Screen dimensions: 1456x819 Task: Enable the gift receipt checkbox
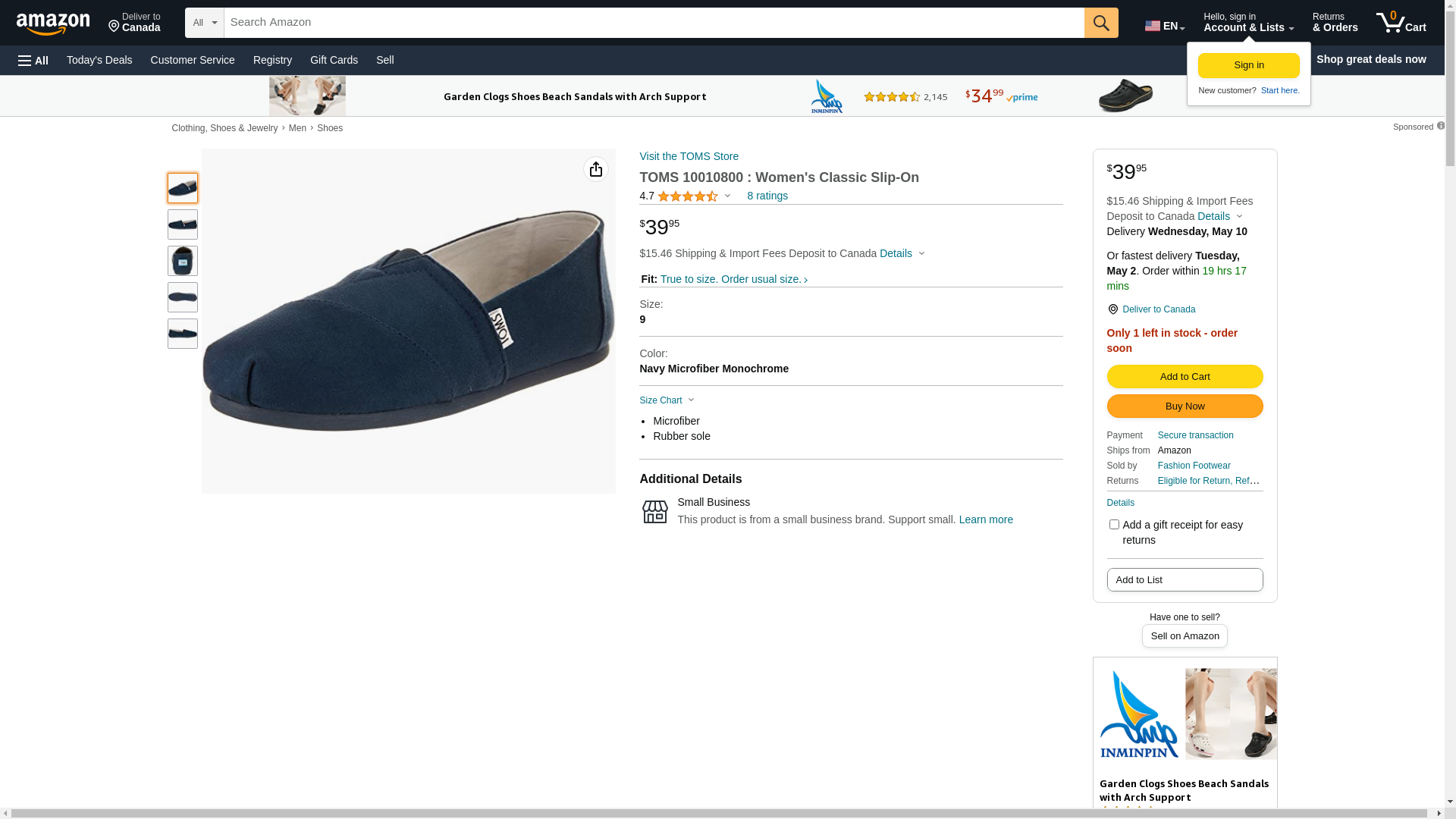point(1113,525)
